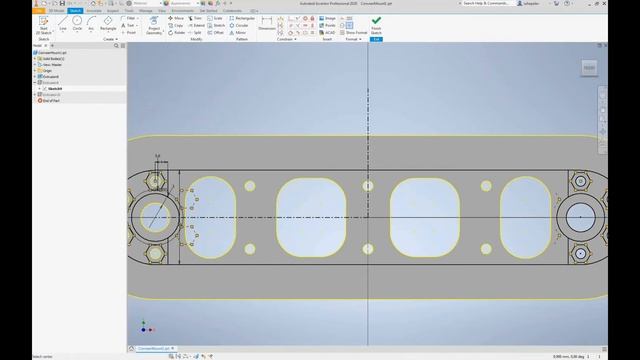Open the View ribbon tab
The height and width of the screenshot is (360, 640).
(x=162, y=11)
